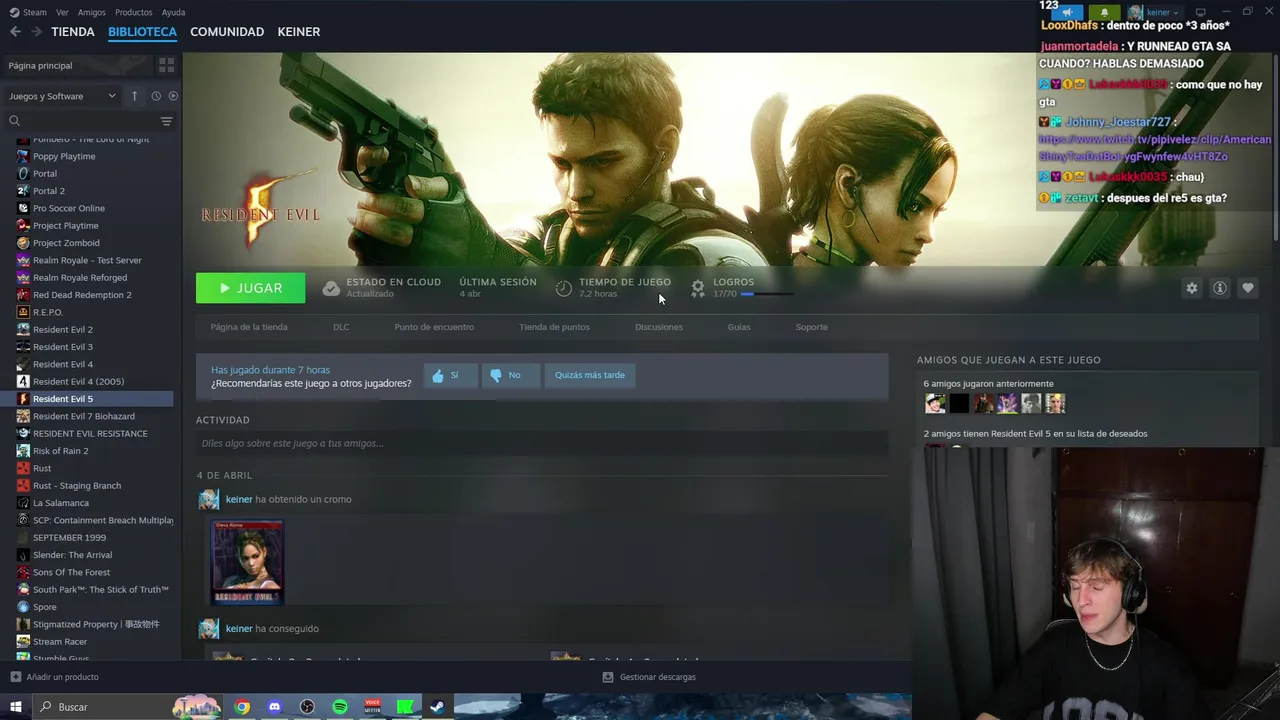
Task: Open the Productos menu
Action: tap(134, 12)
